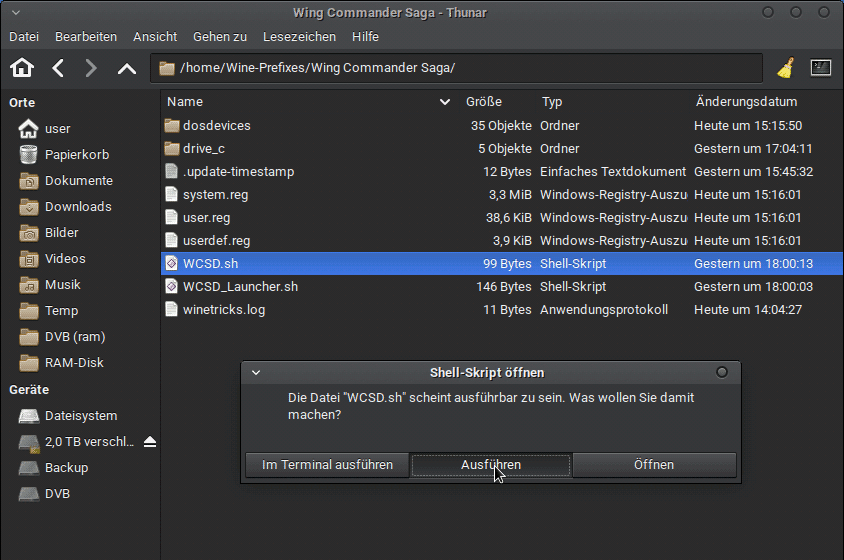This screenshot has height=560, width=844.
Task: Go to the home folder via house icon
Action: click(x=22, y=68)
